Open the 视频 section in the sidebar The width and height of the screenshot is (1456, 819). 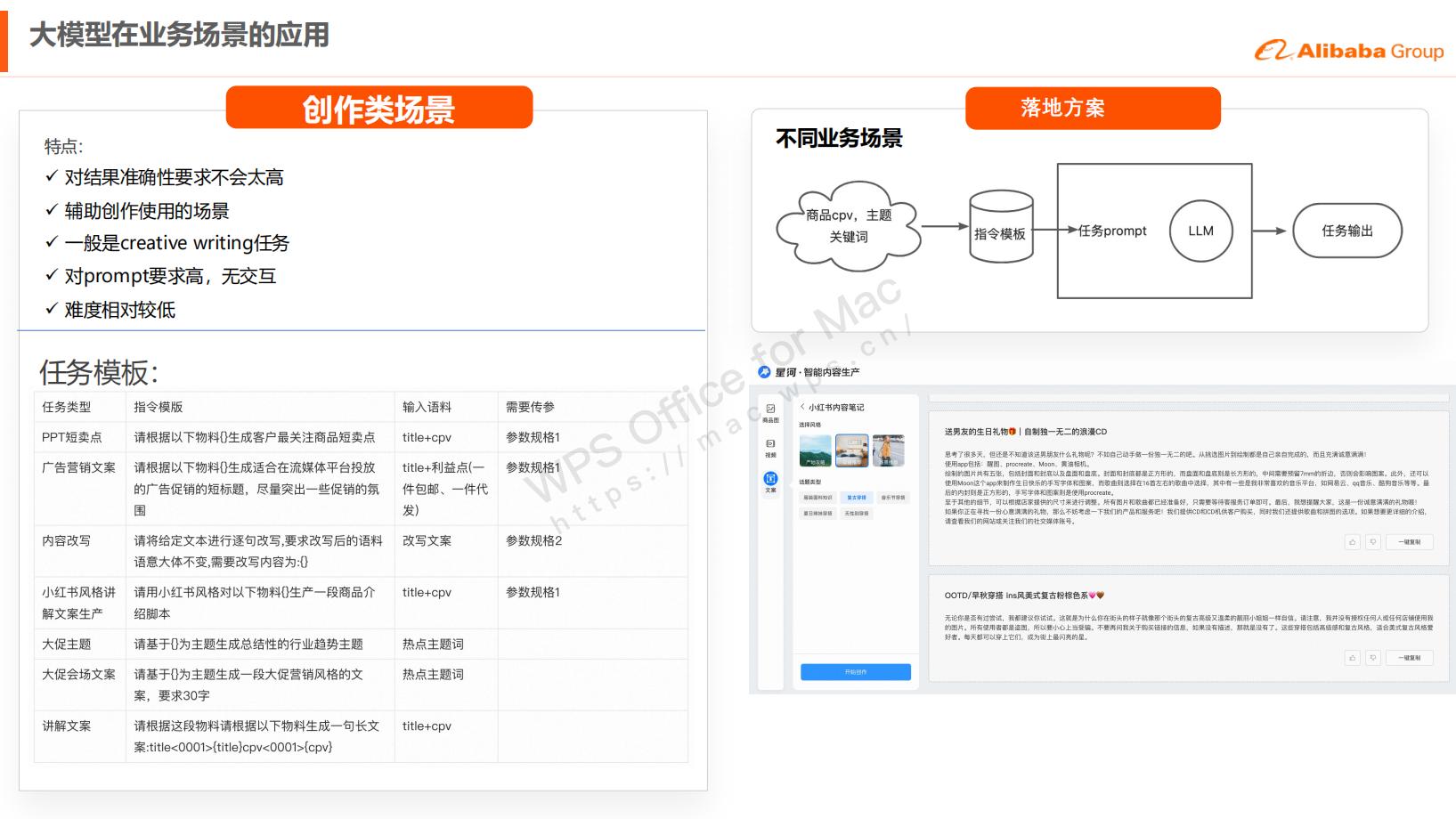770,448
